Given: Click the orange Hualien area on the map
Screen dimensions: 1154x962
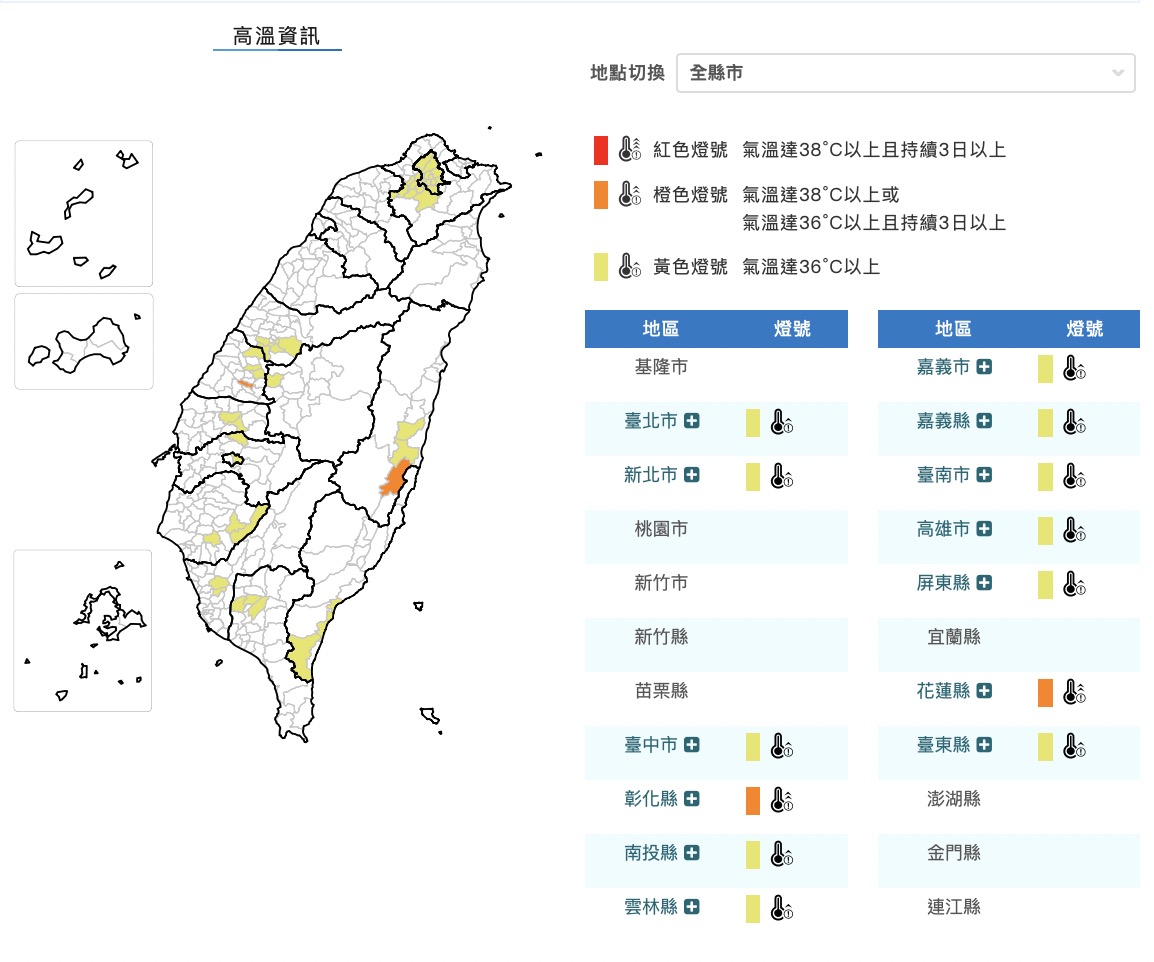Looking at the screenshot, I should tap(395, 479).
